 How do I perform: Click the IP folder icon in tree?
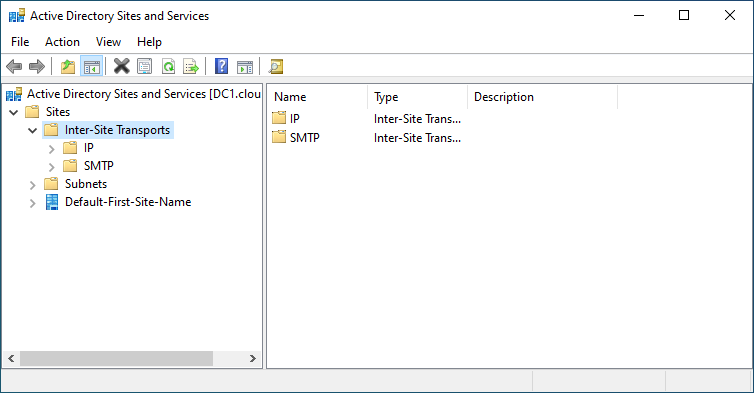click(x=70, y=148)
